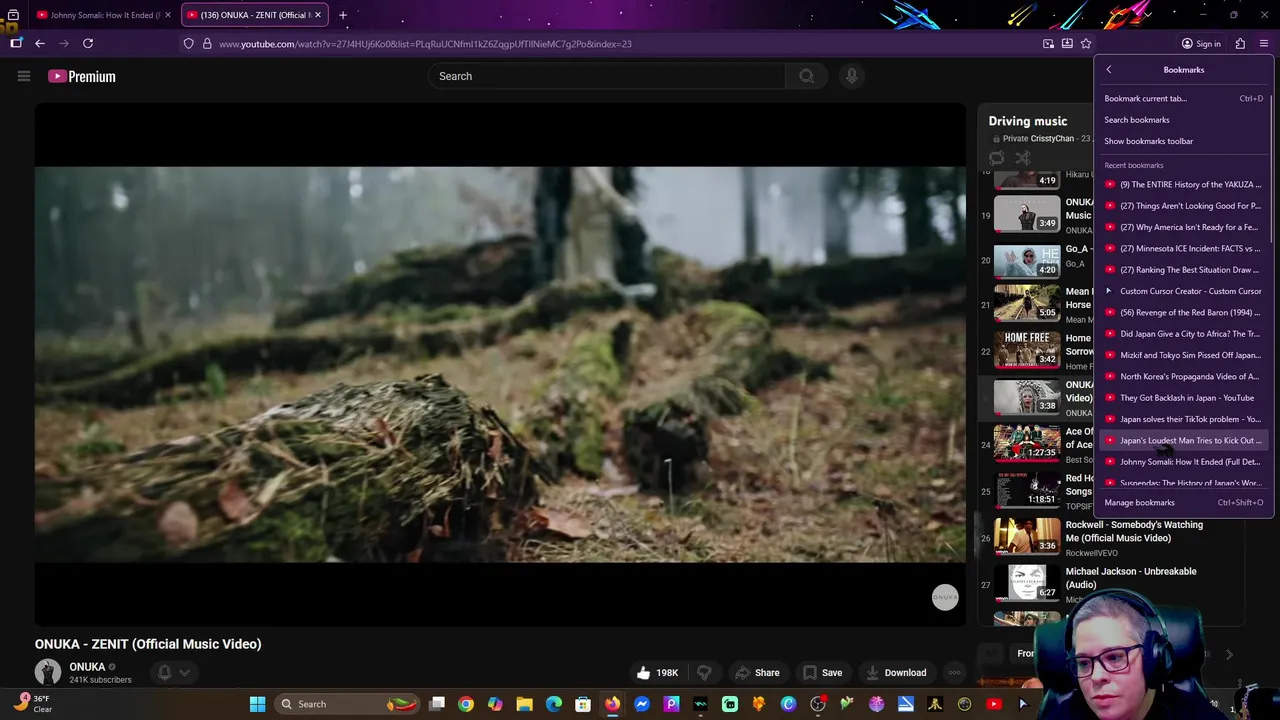Open YouTube app icon in taskbar
This screenshot has width=1280, height=720.
[994, 704]
